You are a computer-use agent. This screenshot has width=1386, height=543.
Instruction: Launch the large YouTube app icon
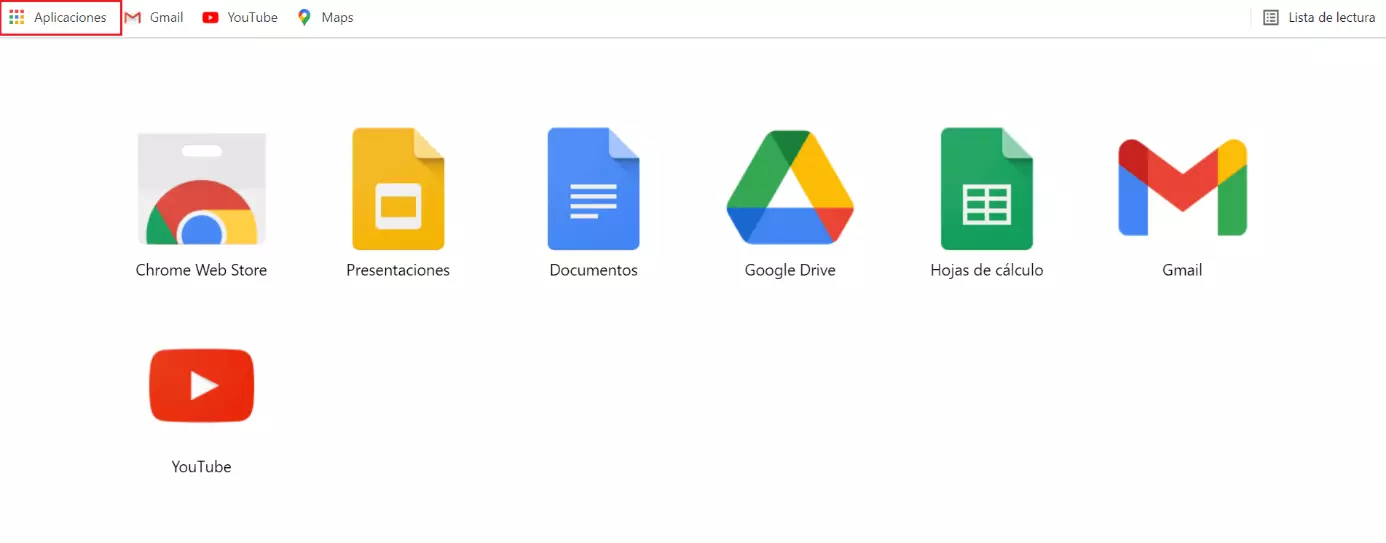pyautogui.click(x=201, y=385)
